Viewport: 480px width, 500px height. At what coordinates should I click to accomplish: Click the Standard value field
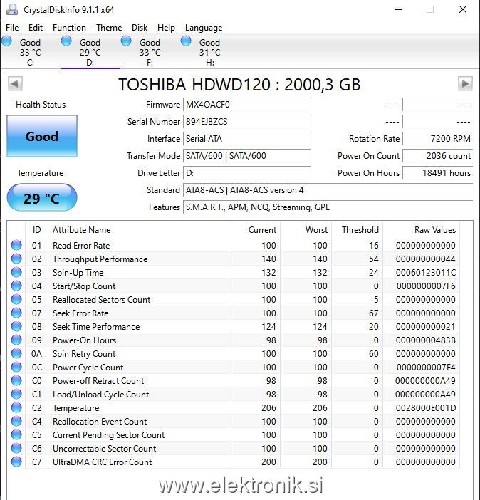pos(328,190)
